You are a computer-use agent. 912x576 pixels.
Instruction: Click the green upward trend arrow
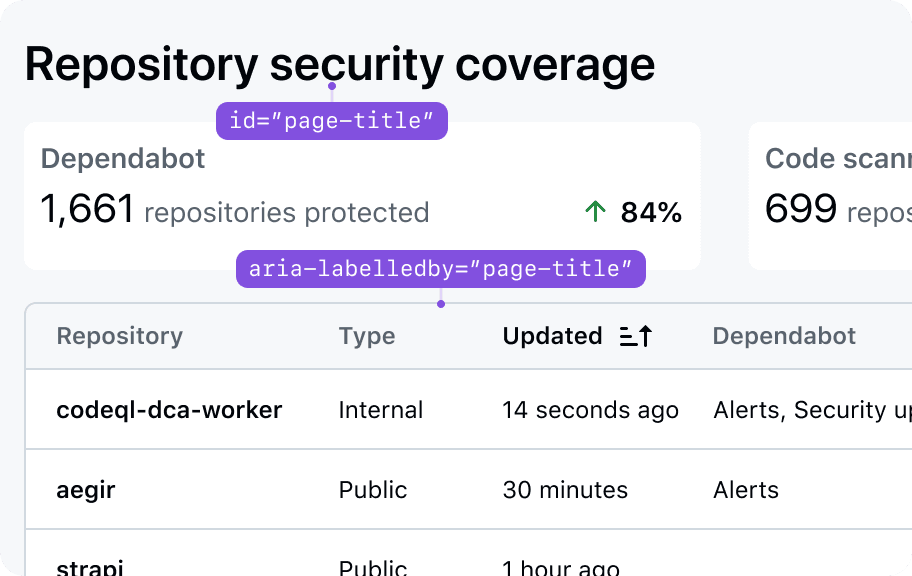[595, 212]
